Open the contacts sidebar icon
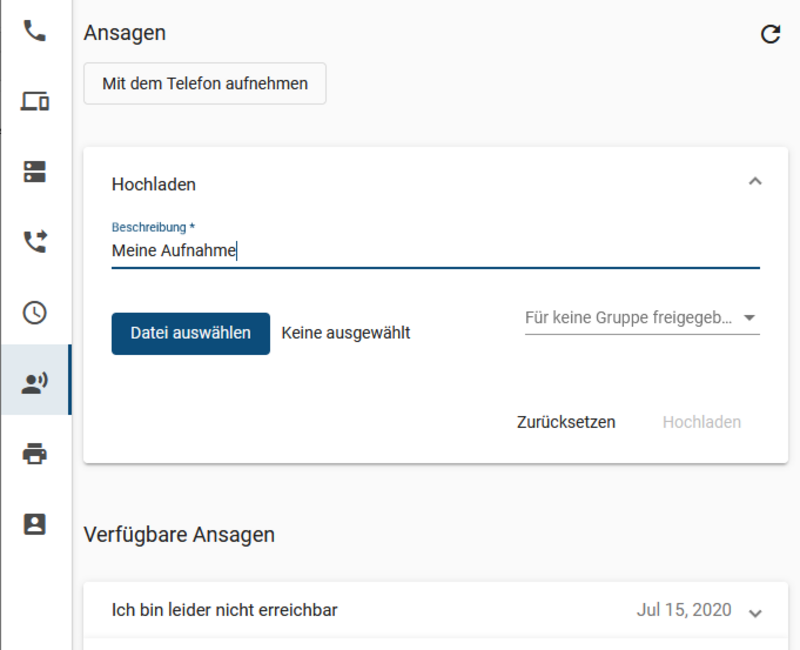The image size is (800, 650). pos(35,524)
